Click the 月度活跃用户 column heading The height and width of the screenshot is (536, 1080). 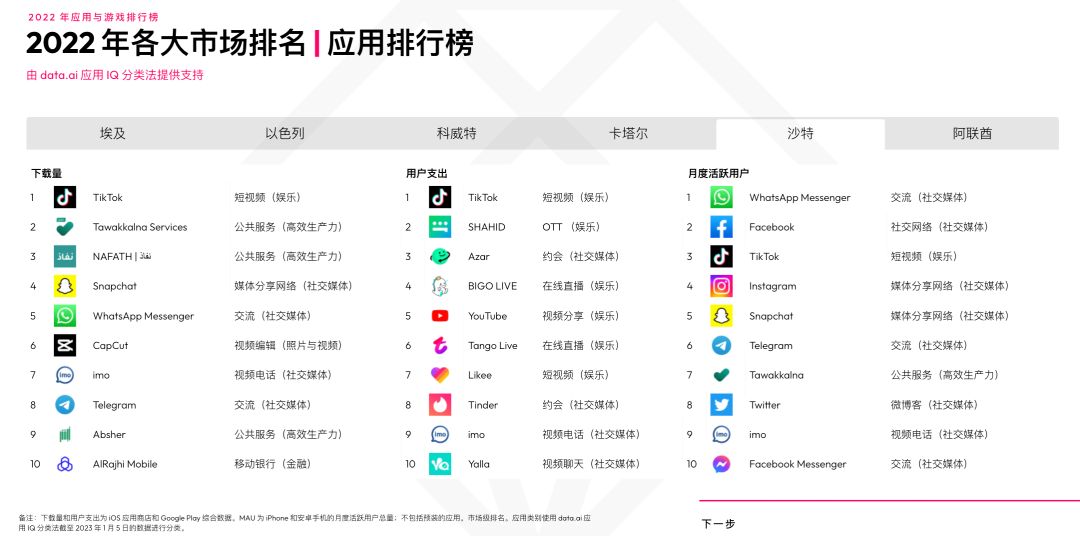[718, 174]
